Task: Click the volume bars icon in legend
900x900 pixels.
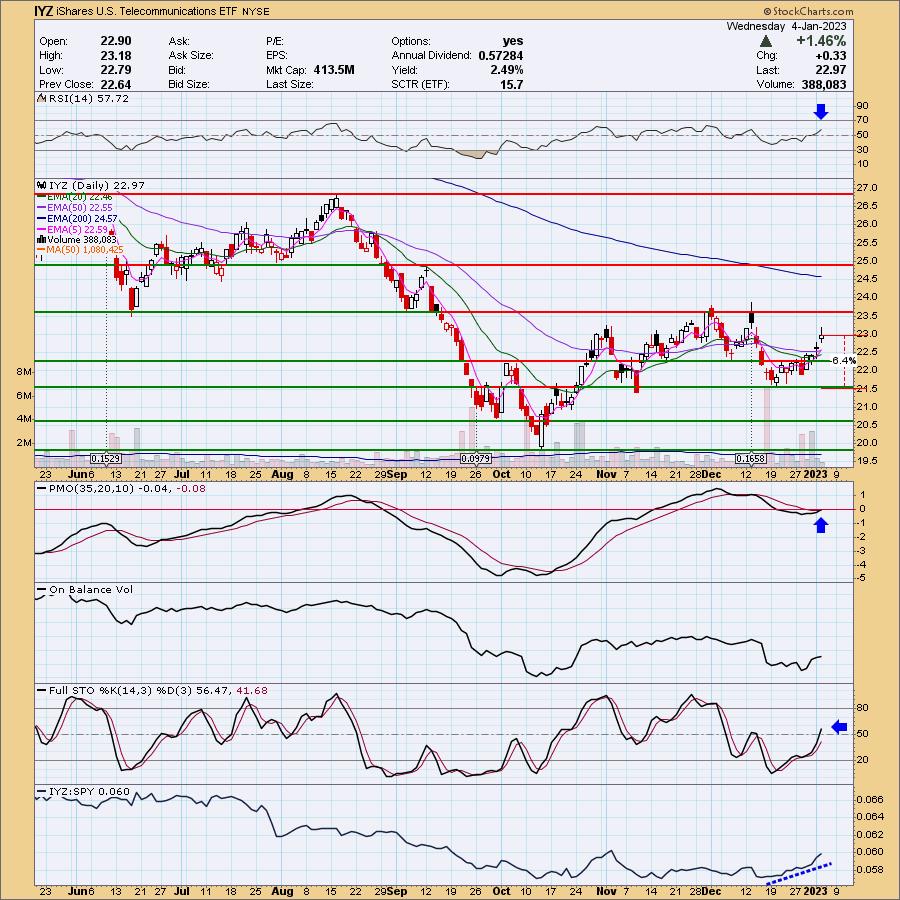Action: coord(41,239)
